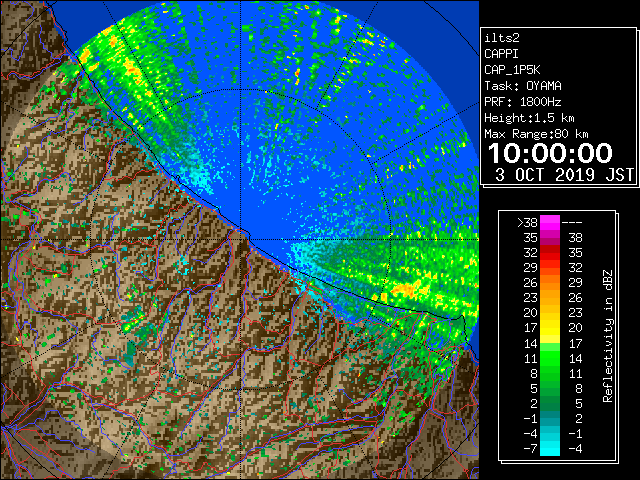This screenshot has height=480, width=640.
Task: Pick the magenta swatch for >38 dBZ
Action: (x=550, y=222)
